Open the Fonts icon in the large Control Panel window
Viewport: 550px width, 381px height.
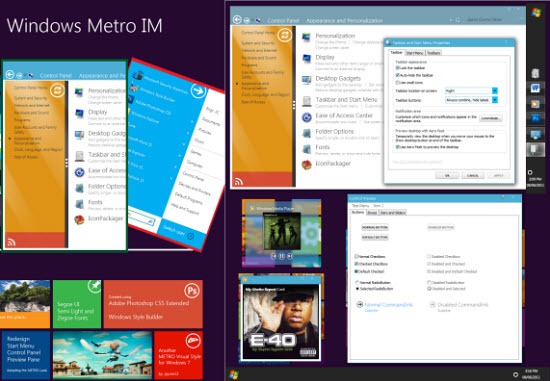(x=306, y=149)
